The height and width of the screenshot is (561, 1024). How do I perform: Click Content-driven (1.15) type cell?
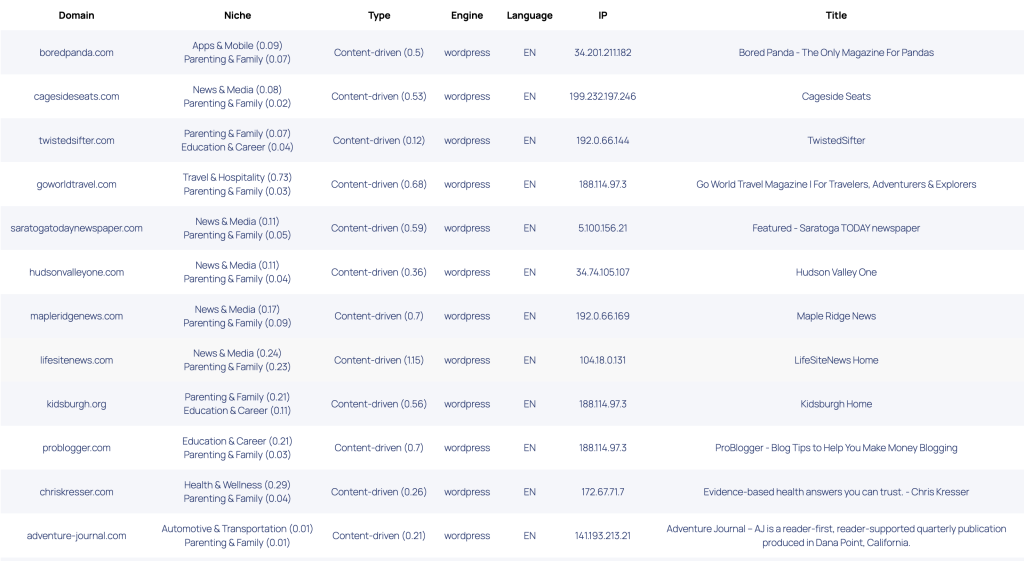(x=379, y=360)
